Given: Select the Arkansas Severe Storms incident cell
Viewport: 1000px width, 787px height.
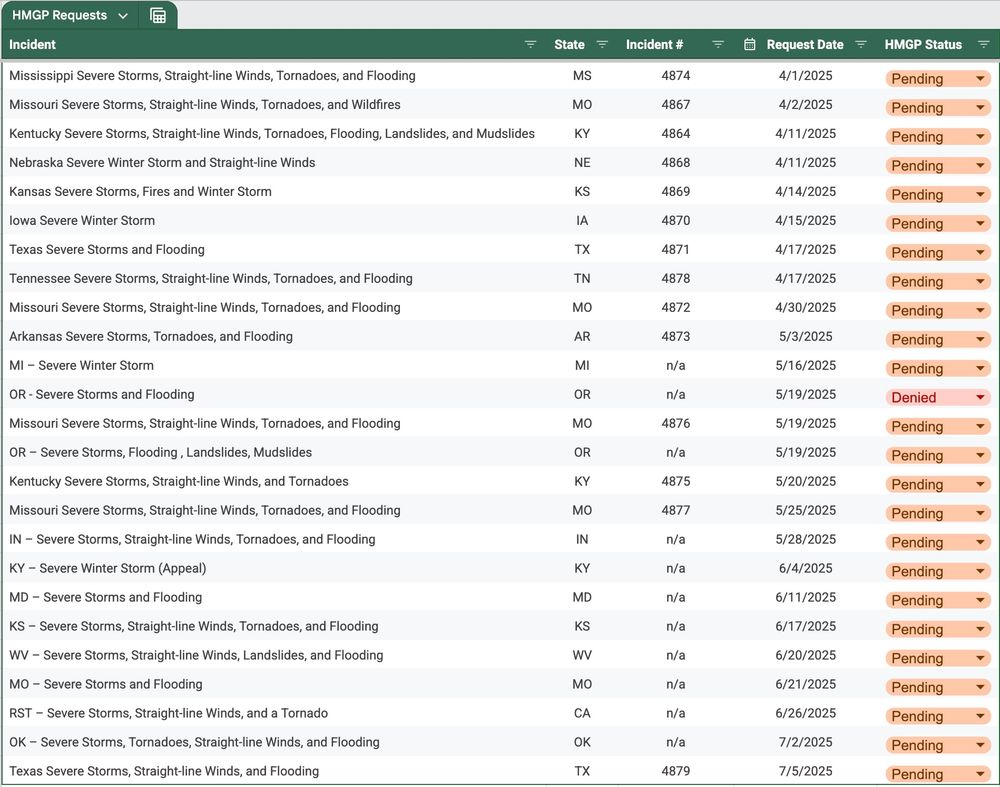Looking at the screenshot, I should (151, 337).
